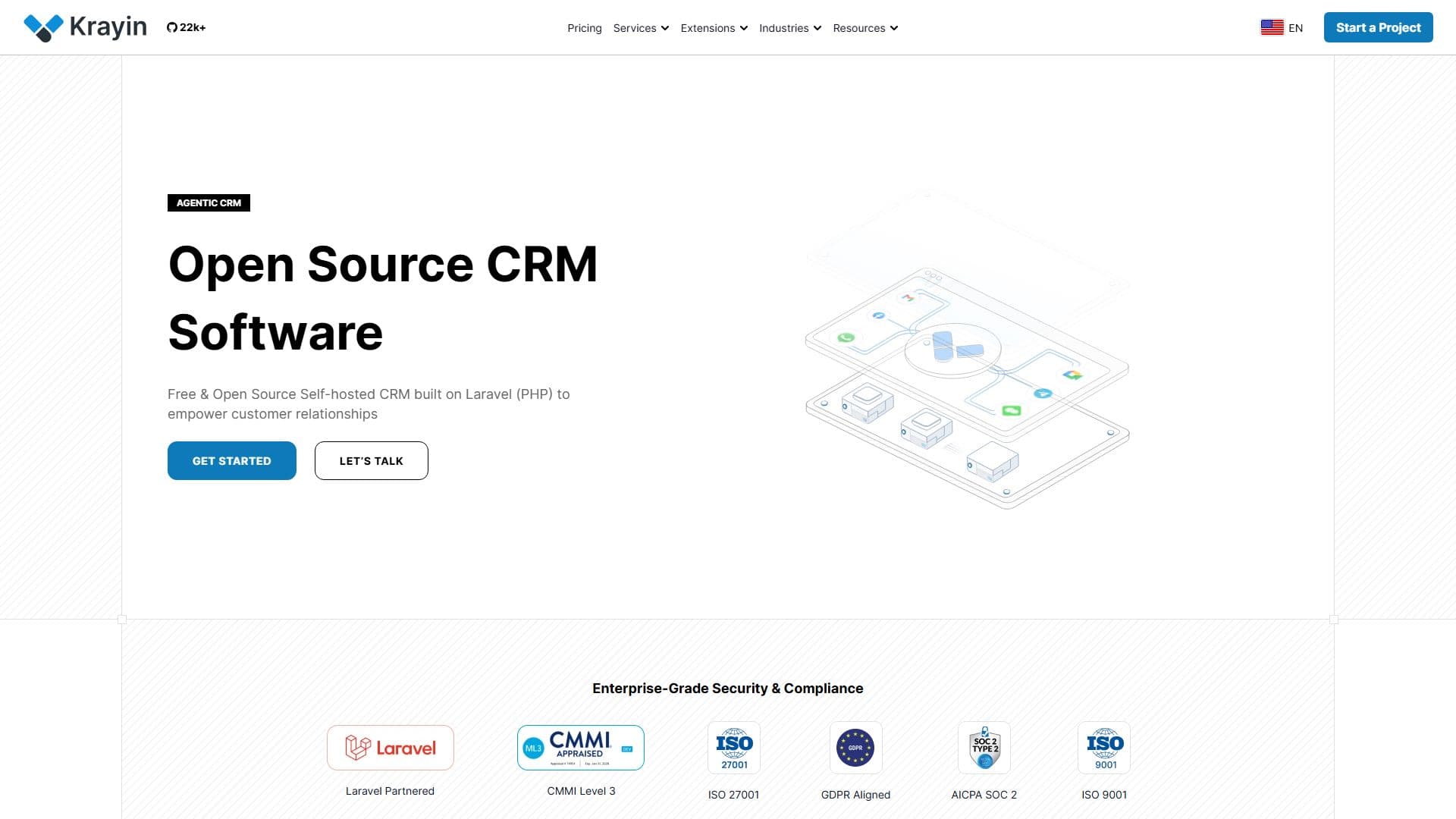This screenshot has width=1456, height=819.
Task: Click the WhatsApp icon in the illustration
Action: 846,337
